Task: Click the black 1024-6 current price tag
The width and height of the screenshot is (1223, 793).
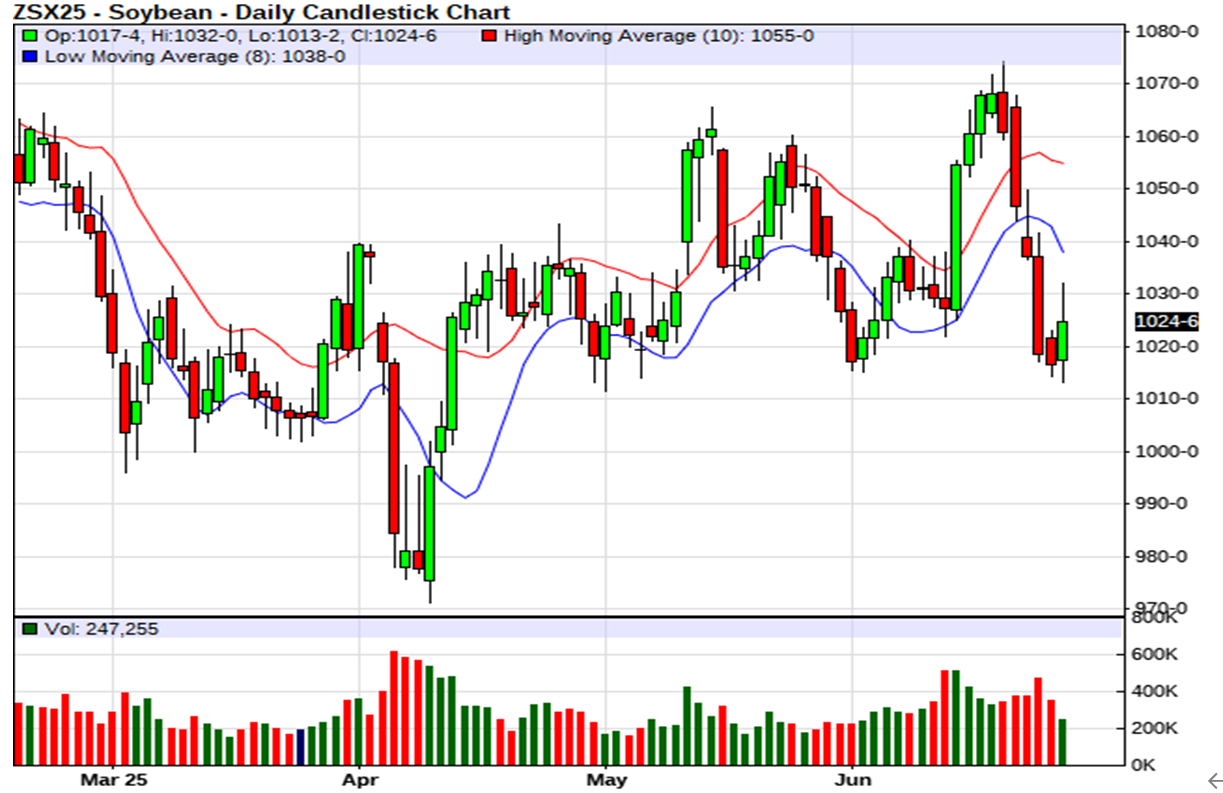Action: (1165, 322)
